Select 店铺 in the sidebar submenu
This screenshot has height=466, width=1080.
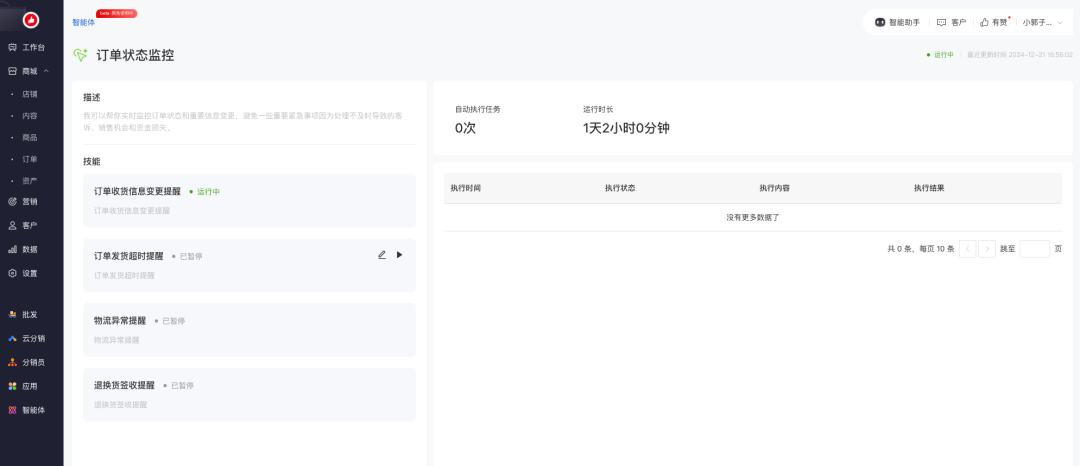30,94
